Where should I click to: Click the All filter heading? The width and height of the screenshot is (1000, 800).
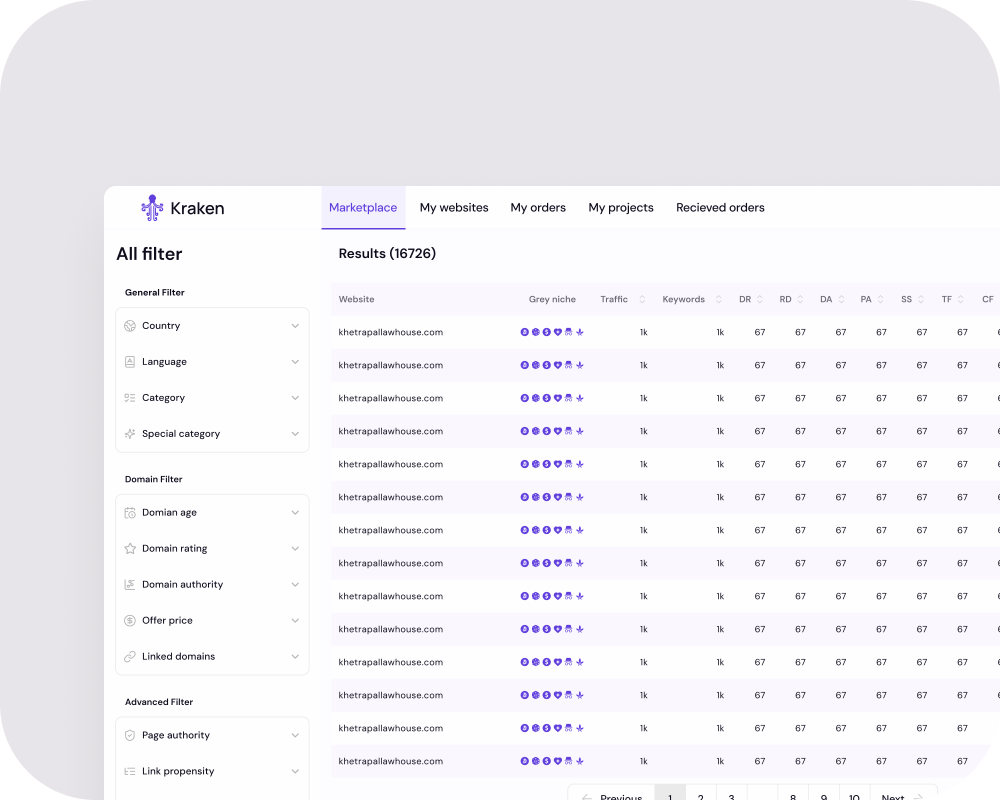pyautogui.click(x=149, y=254)
